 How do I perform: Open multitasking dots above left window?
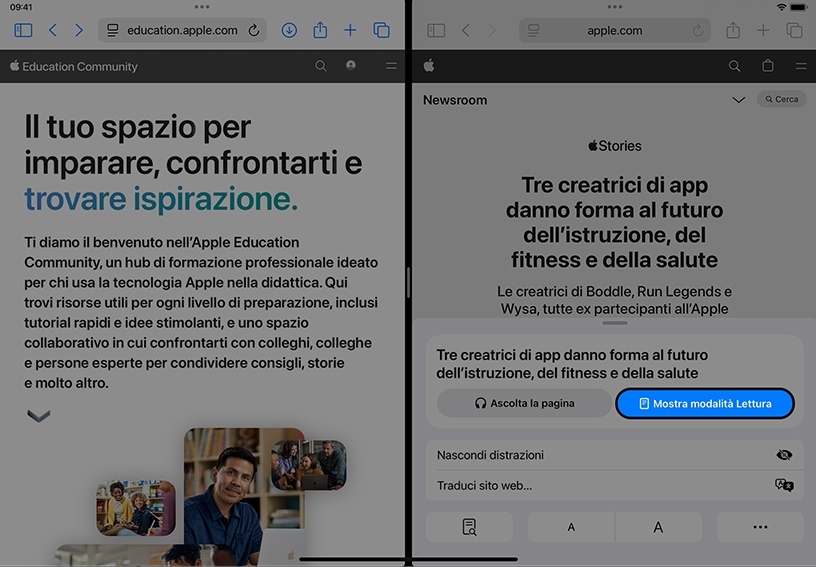click(202, 7)
